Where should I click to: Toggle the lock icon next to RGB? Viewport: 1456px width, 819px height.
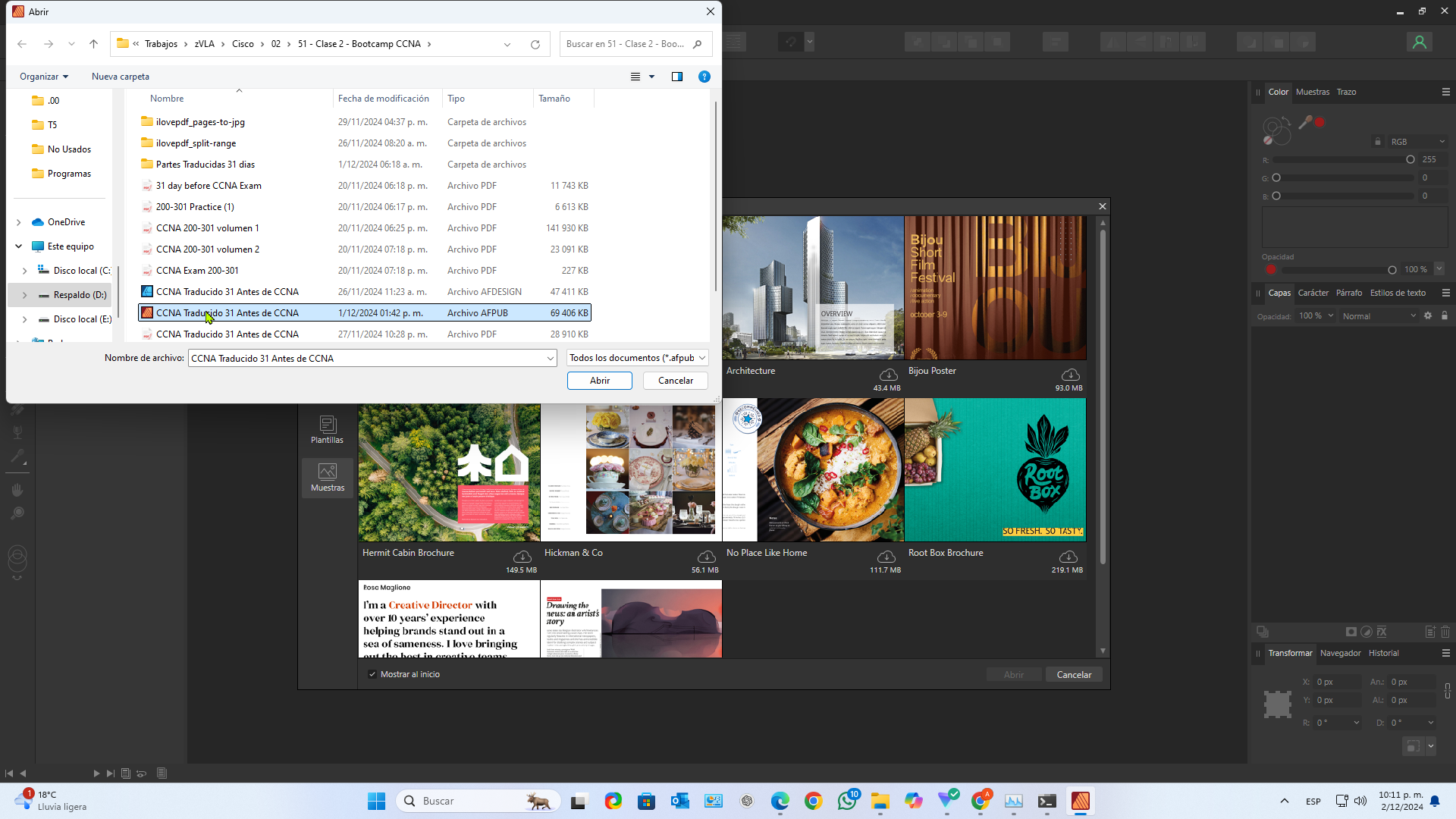click(1378, 142)
